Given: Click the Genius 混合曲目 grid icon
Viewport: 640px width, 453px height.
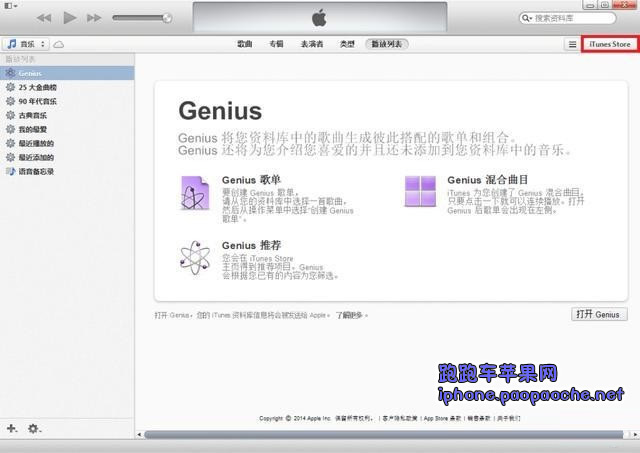Looking at the screenshot, I should tap(420, 191).
